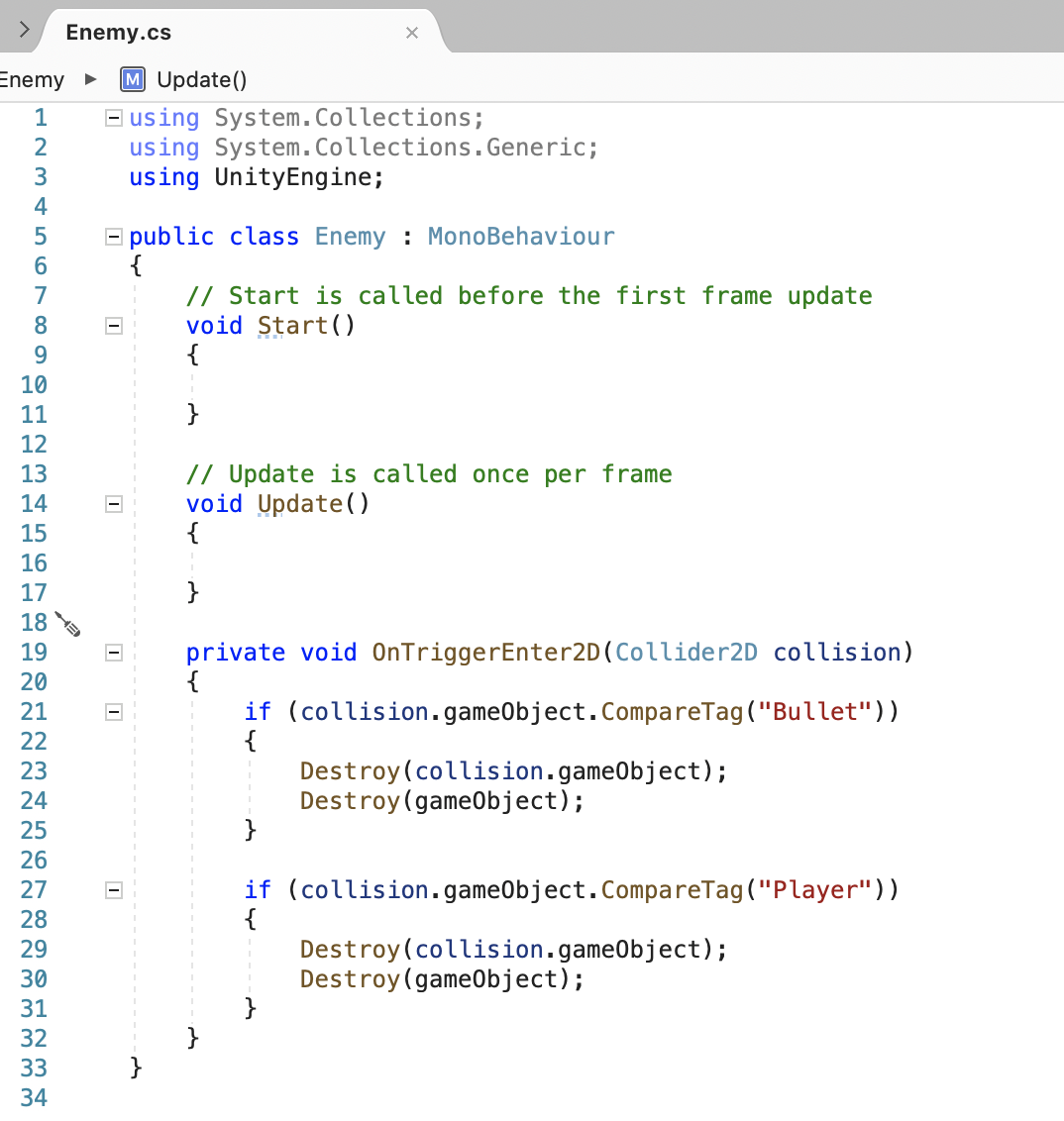
Task: Close the Enemy.cs tab
Action: tap(412, 33)
